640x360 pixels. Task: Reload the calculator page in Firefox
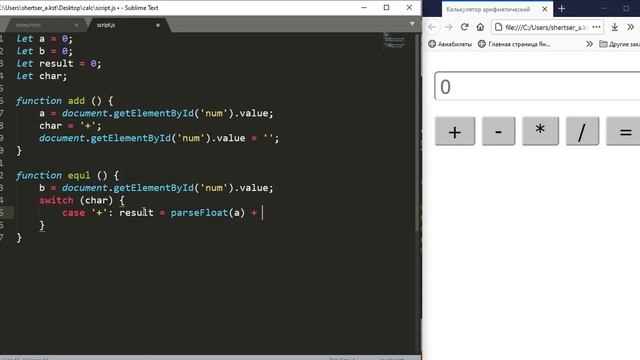tap(464, 27)
